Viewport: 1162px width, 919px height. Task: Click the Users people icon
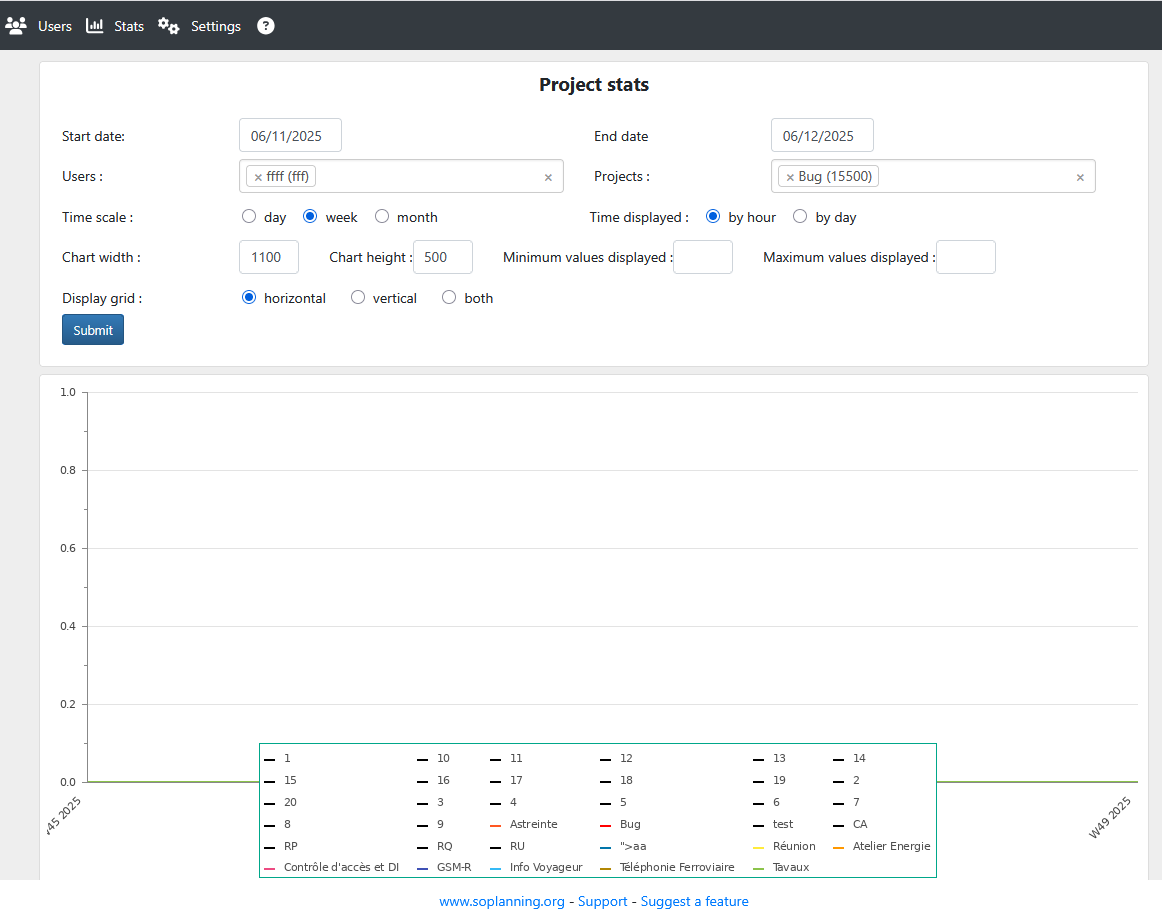click(x=16, y=26)
